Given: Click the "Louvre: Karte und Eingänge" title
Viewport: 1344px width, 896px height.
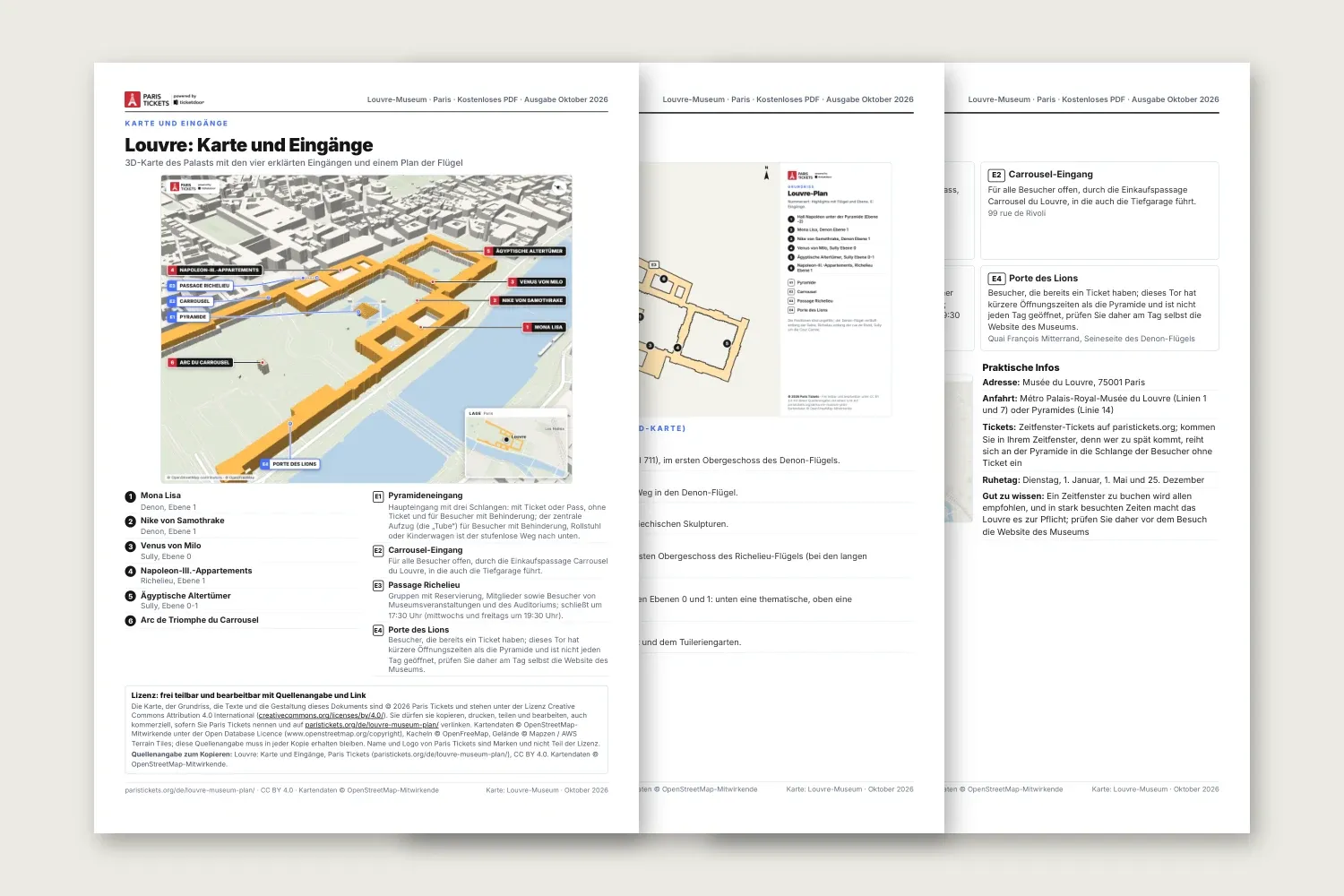Looking at the screenshot, I should pyautogui.click(x=249, y=145).
